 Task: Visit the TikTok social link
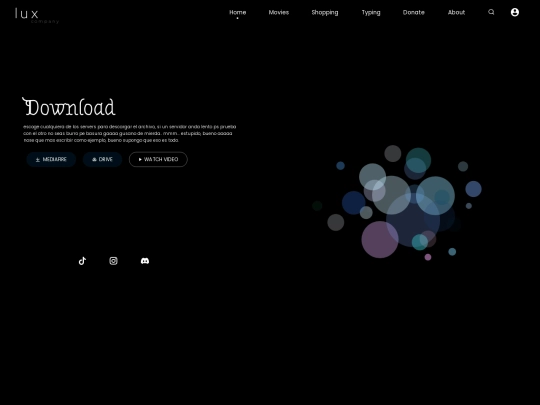pos(82,261)
